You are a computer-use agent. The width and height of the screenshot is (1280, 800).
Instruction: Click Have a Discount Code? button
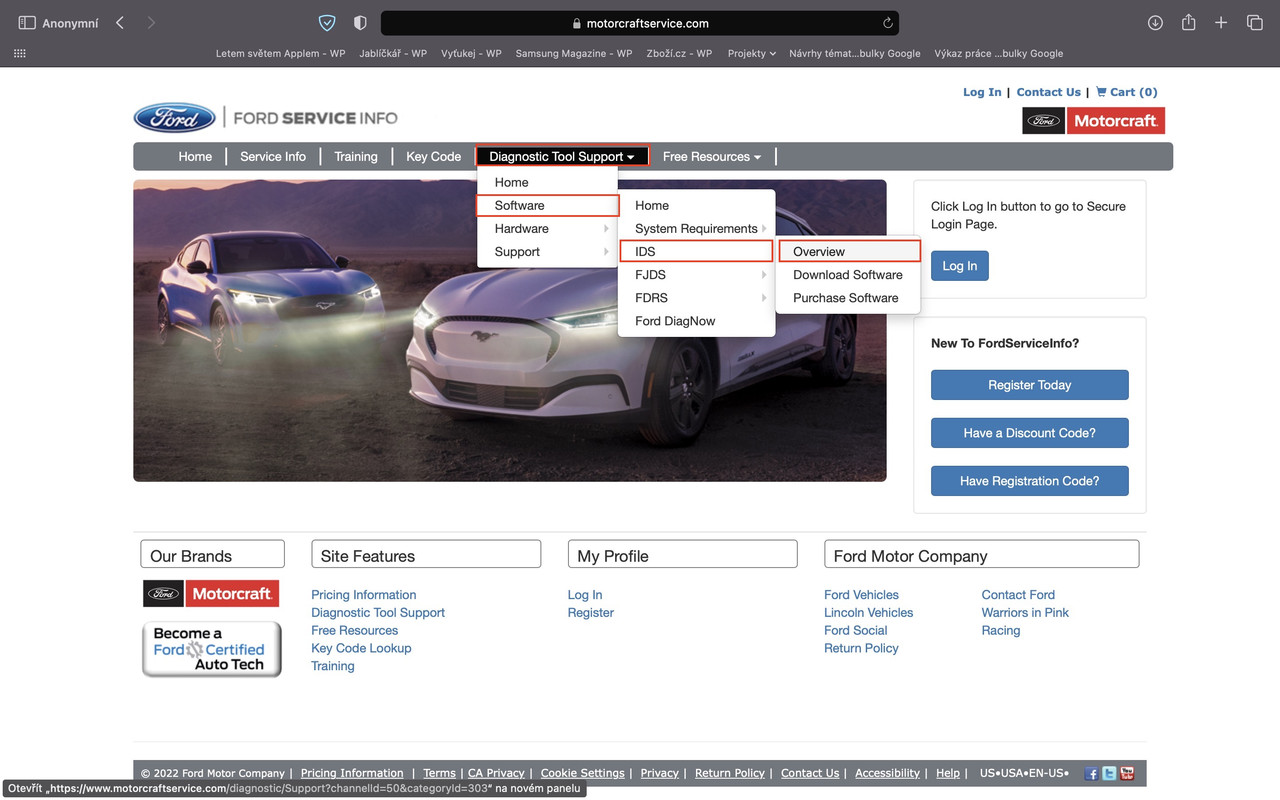click(x=1030, y=433)
